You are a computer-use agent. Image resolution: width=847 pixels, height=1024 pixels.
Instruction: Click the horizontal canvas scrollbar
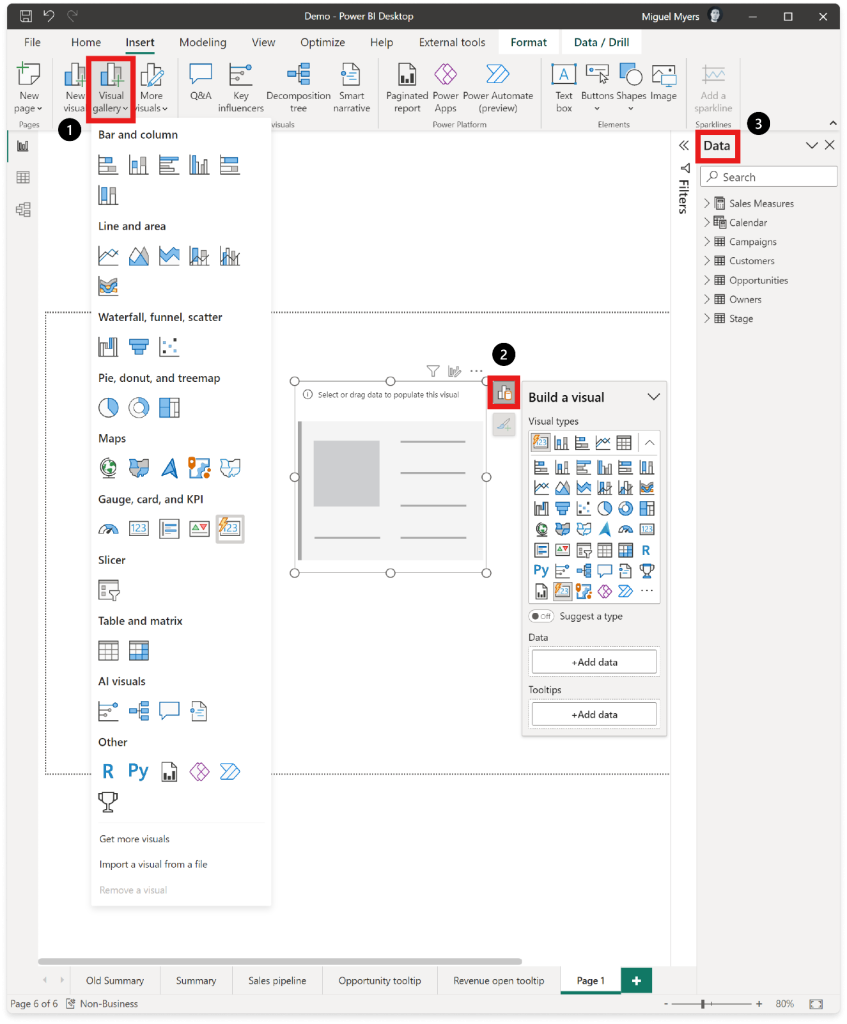(280, 961)
